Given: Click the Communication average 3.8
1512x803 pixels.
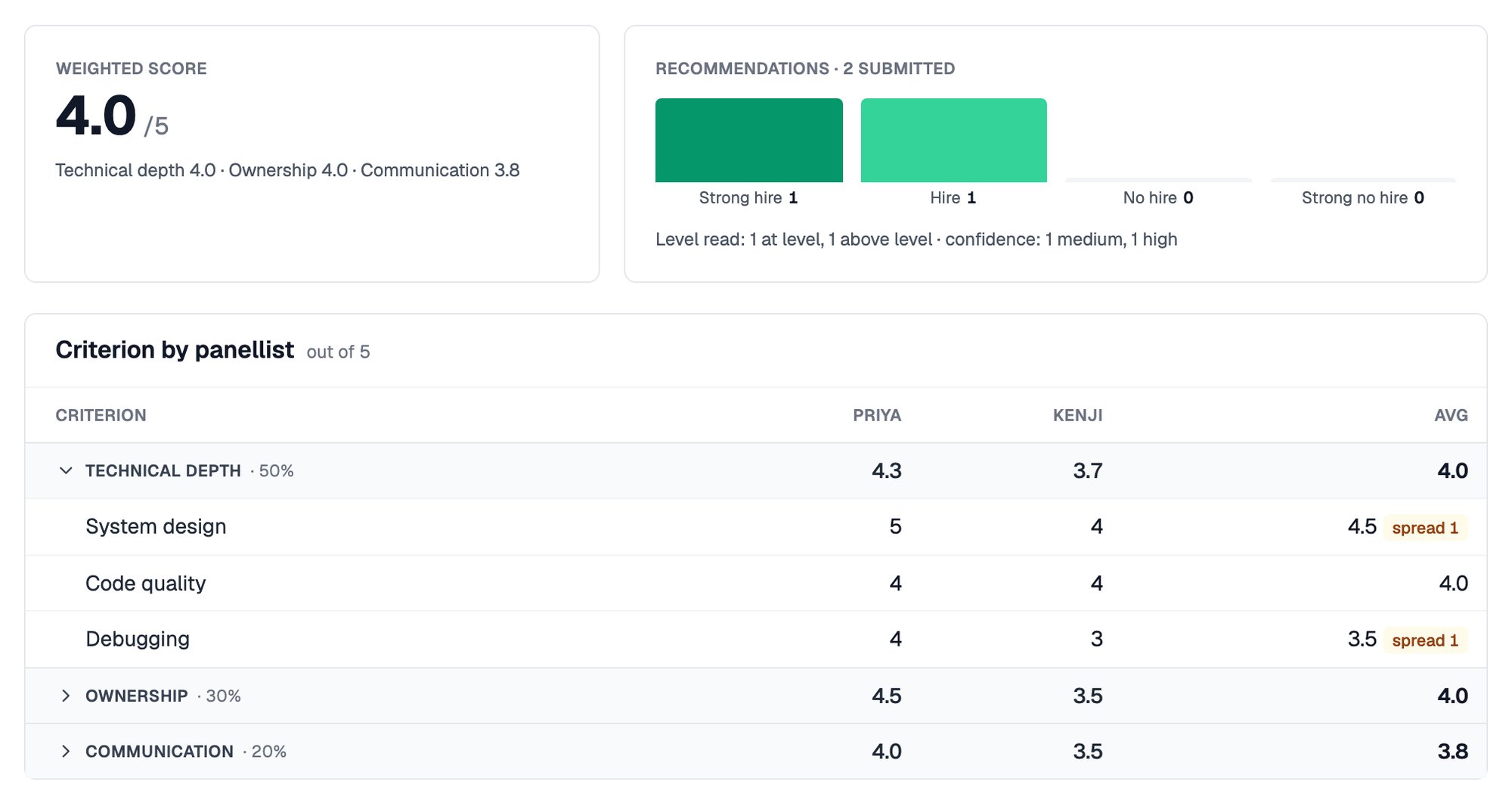Looking at the screenshot, I should (x=1452, y=752).
